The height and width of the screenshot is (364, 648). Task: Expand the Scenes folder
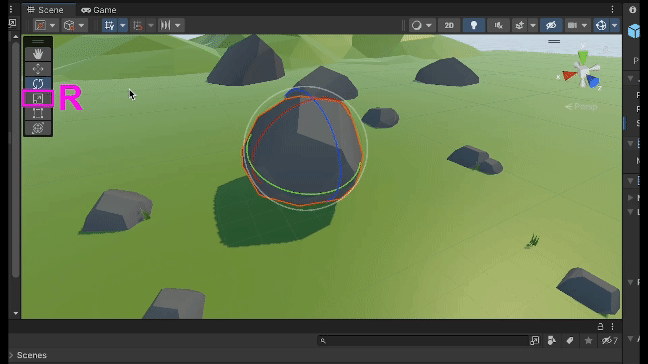pos(11,355)
